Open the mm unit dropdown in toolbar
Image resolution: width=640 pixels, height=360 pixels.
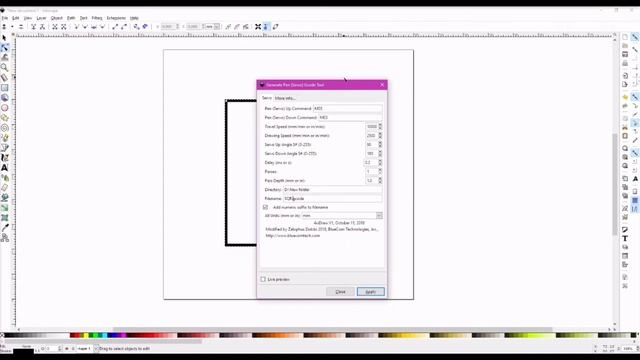217,27
